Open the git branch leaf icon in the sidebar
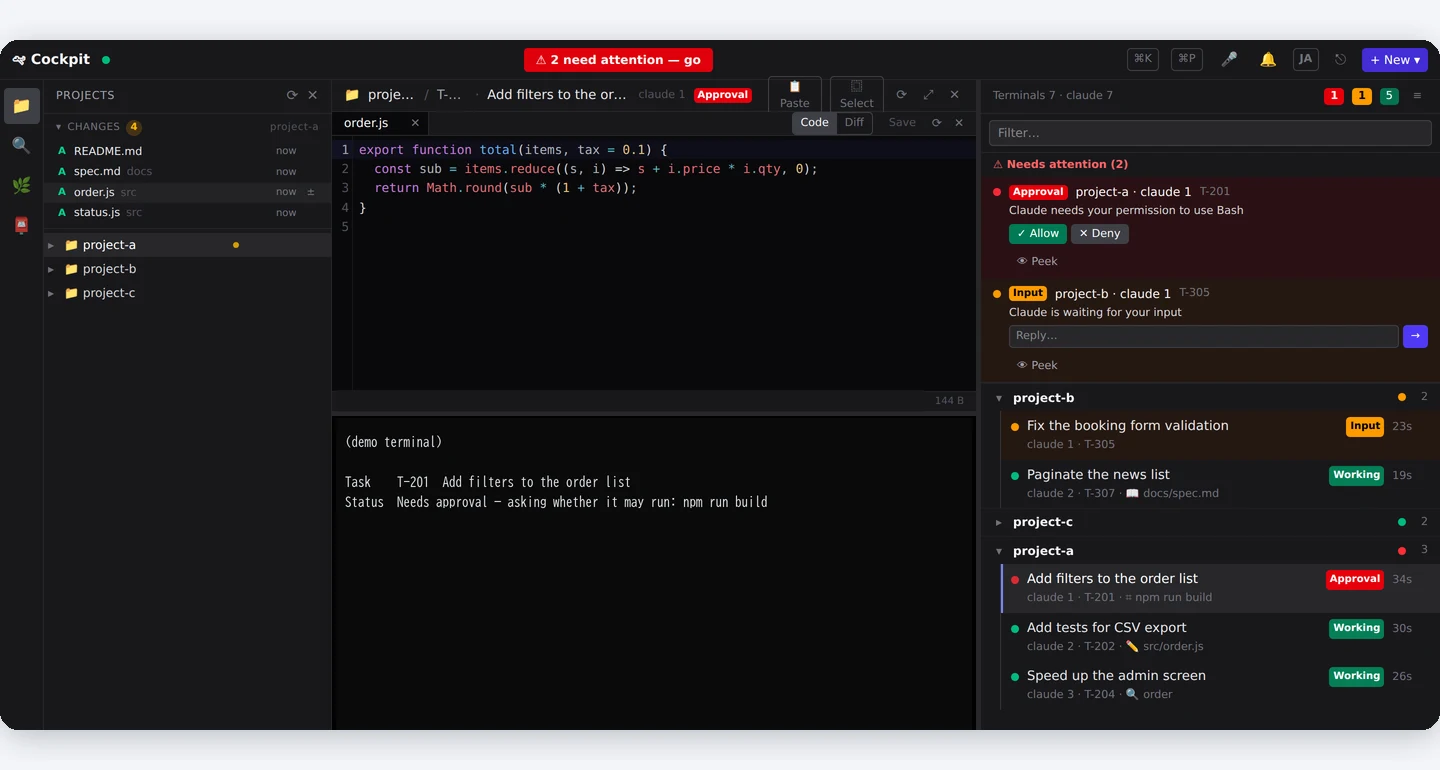 tap(21, 185)
